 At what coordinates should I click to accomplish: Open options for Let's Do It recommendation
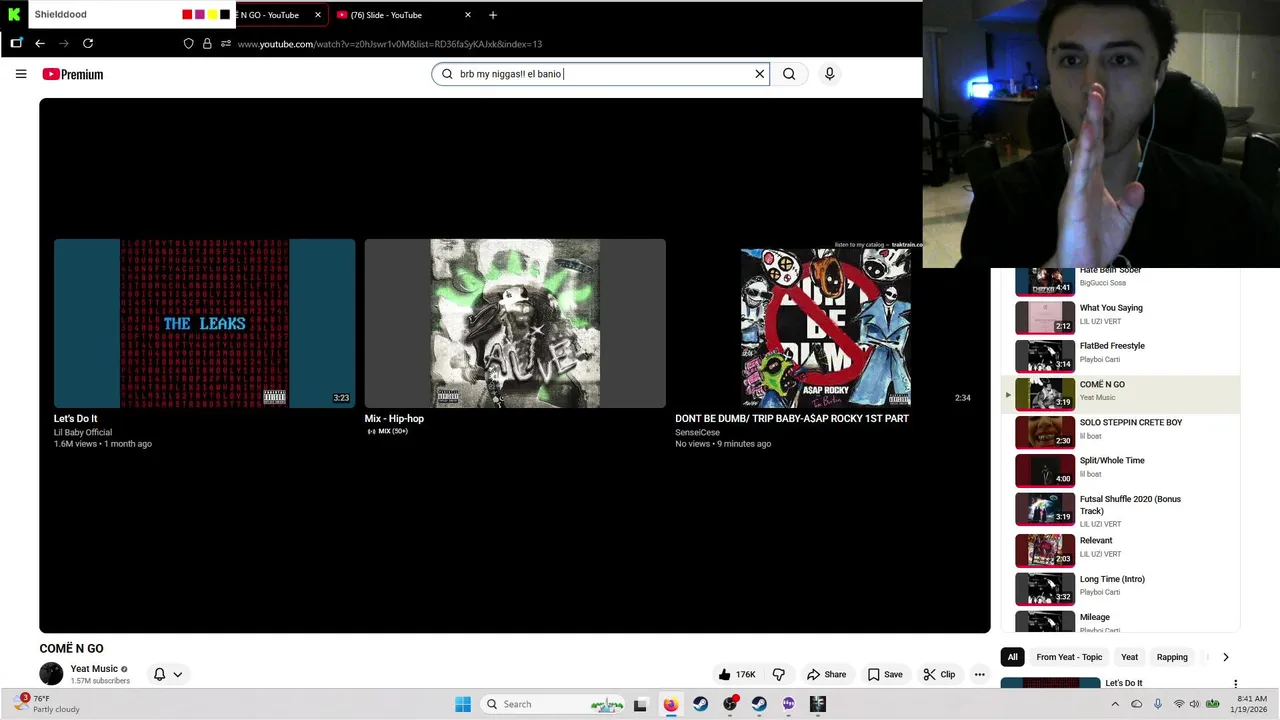1235,684
